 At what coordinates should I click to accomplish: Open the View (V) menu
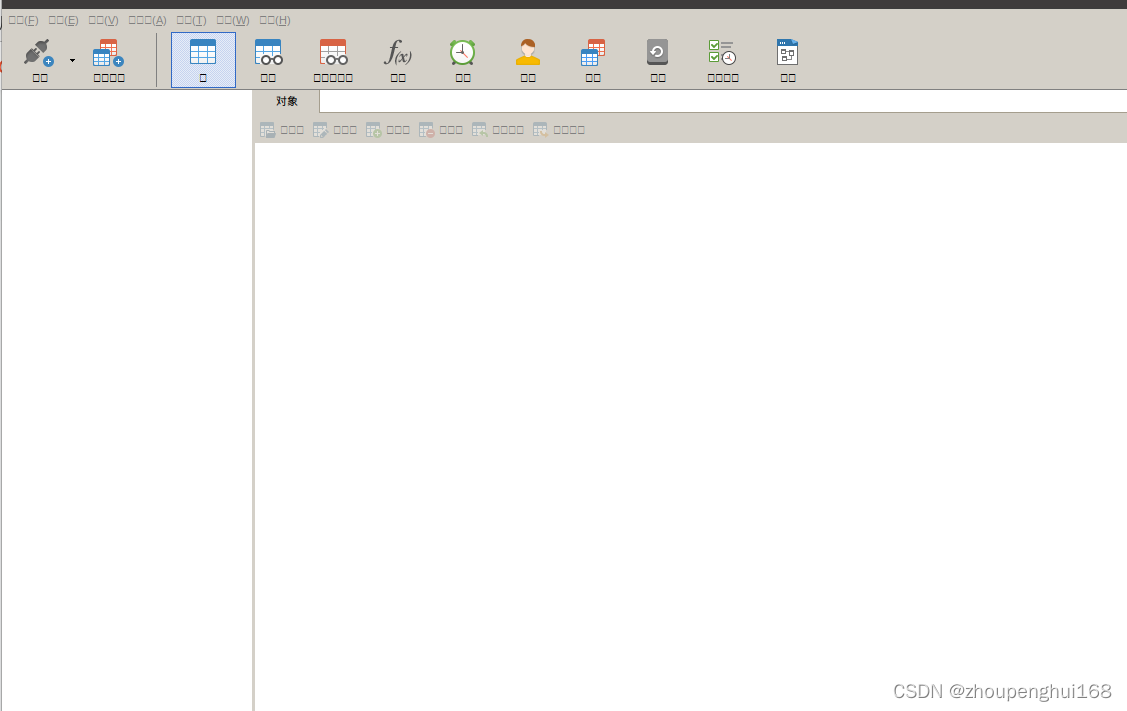104,20
